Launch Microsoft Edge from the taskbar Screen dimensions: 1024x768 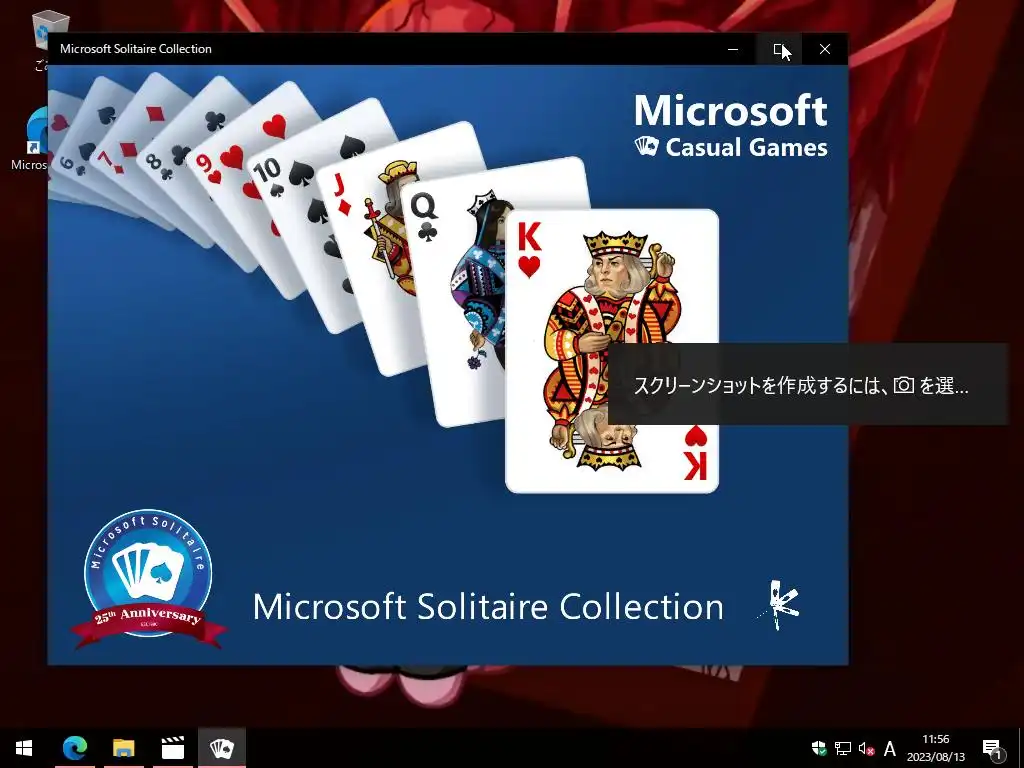(x=74, y=748)
